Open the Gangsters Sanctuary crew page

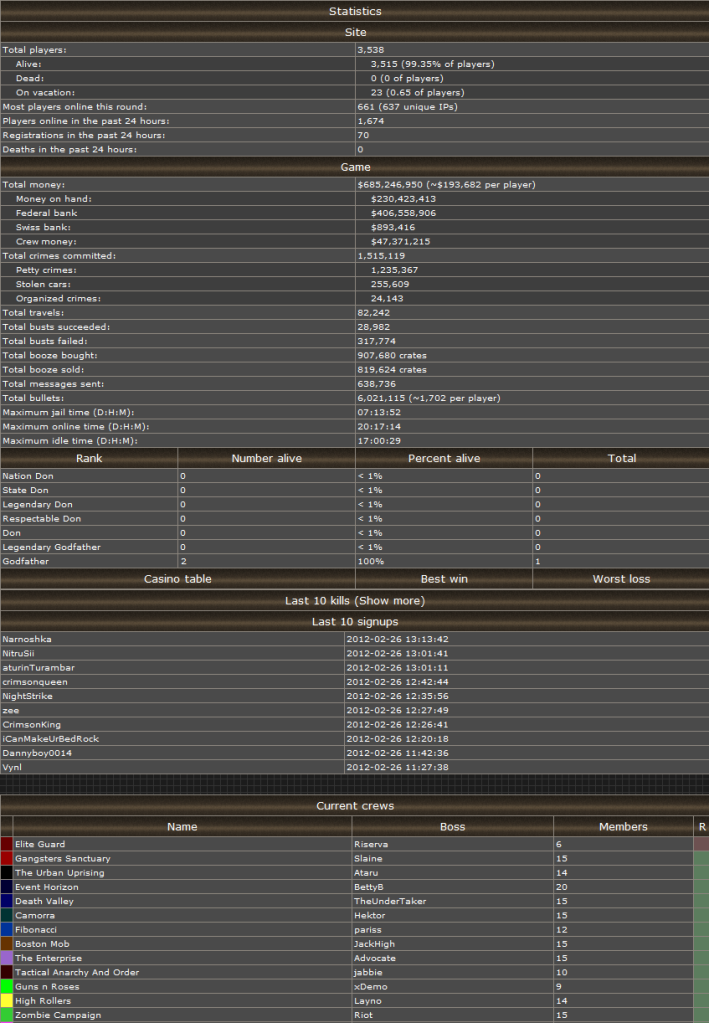coord(63,859)
